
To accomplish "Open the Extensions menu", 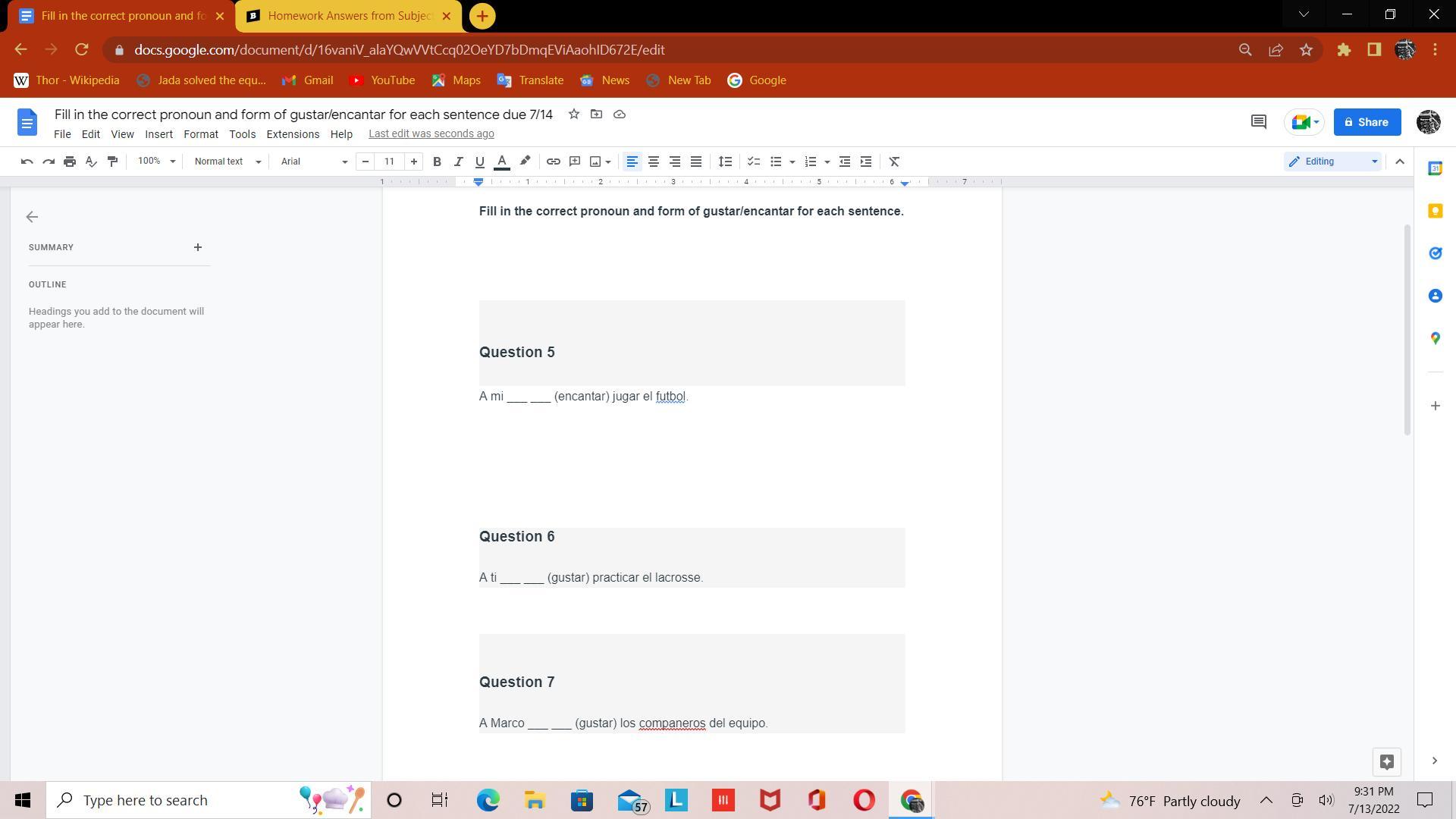I will pos(293,134).
